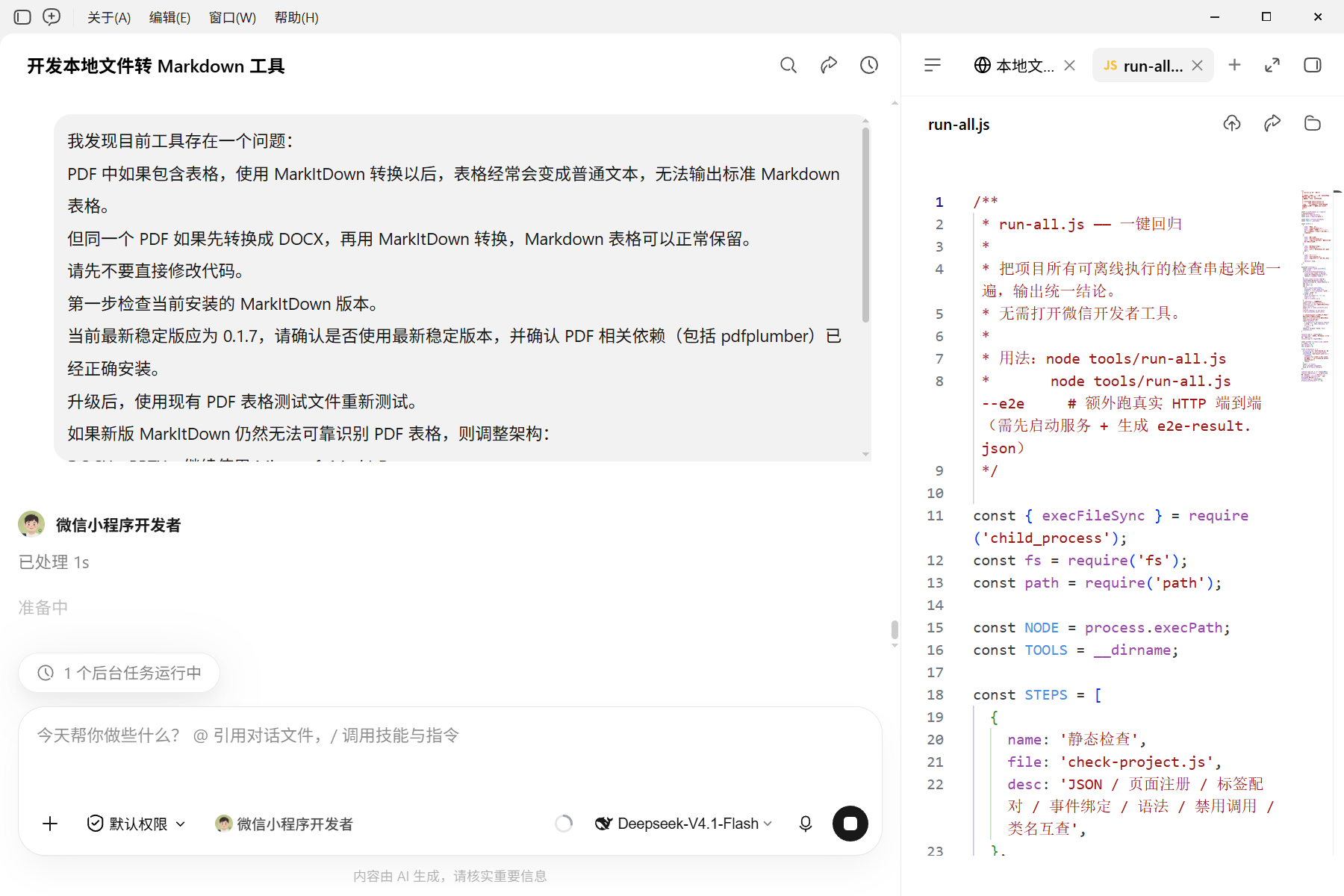Viewport: 1344px width, 896px height.
Task: Close the 本地文... tab
Action: coord(1070,66)
